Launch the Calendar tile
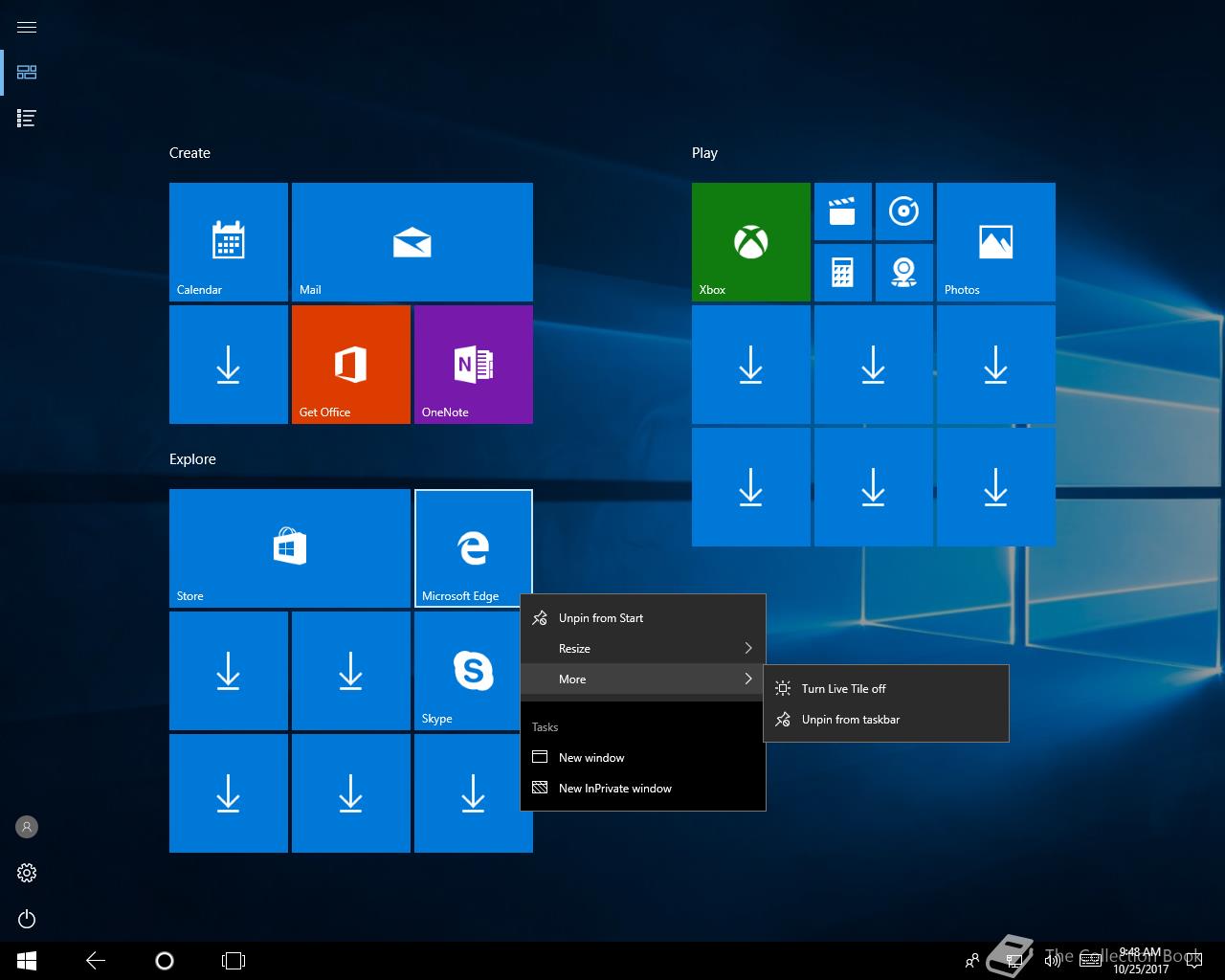The width and height of the screenshot is (1225, 980). click(229, 242)
